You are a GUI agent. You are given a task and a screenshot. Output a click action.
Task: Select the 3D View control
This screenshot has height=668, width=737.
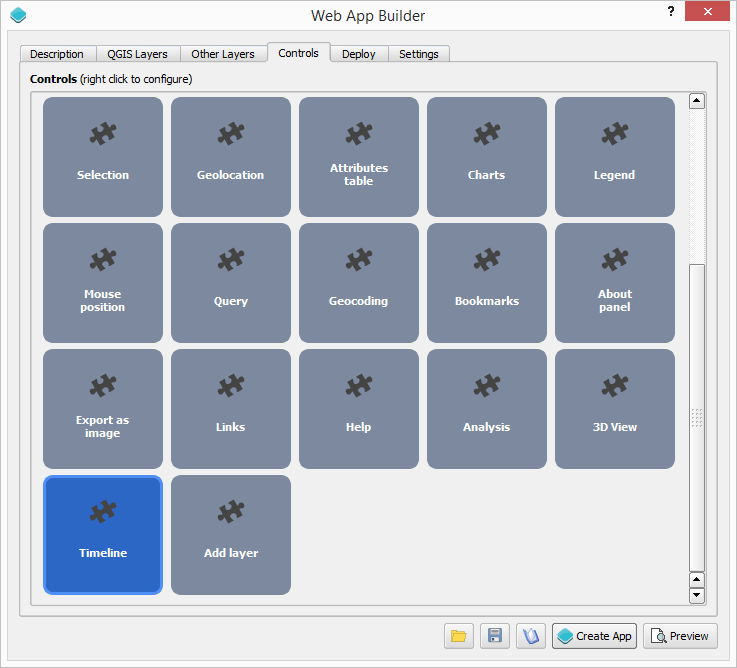coord(615,409)
